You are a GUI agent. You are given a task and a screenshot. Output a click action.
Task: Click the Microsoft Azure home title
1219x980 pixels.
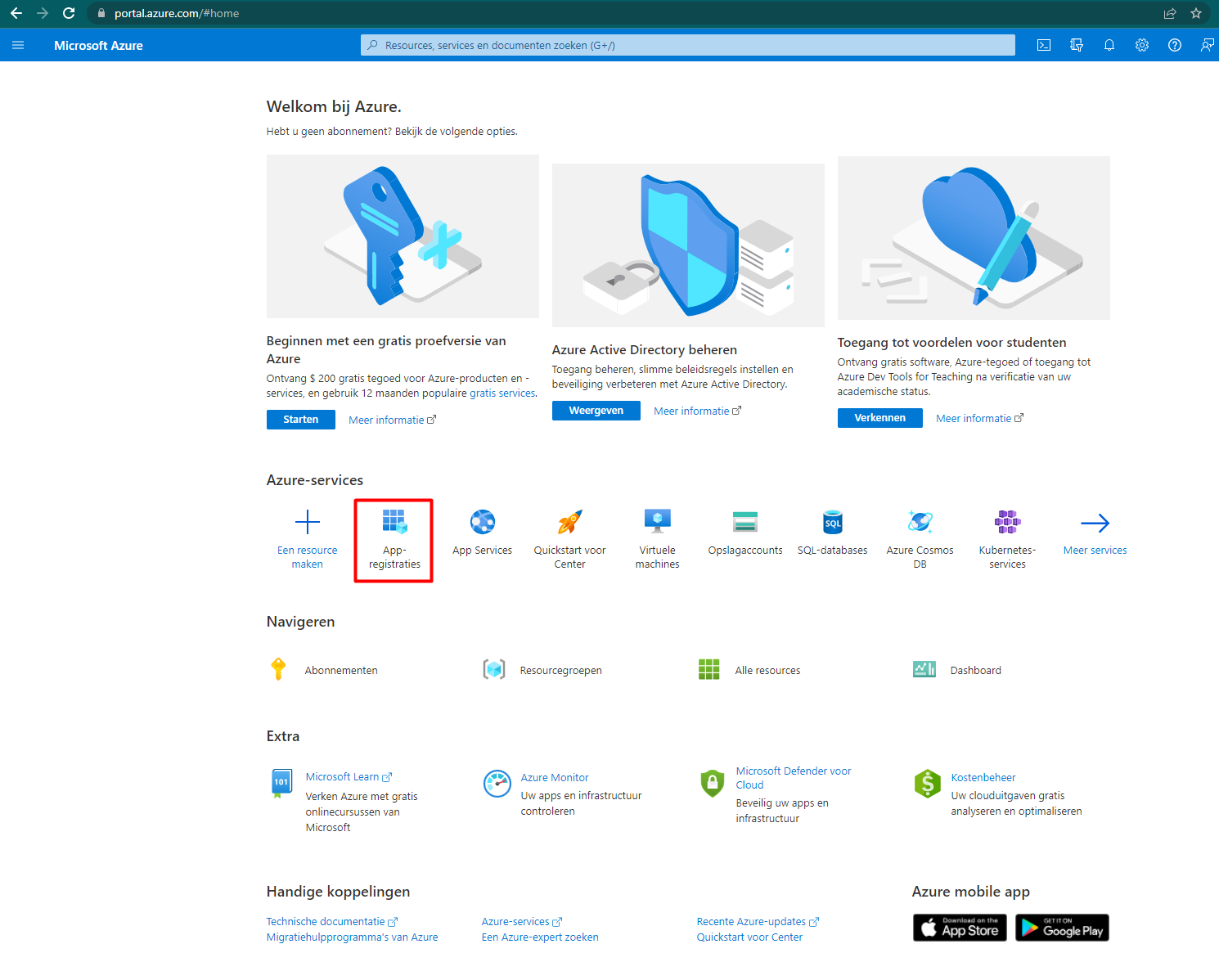point(98,46)
